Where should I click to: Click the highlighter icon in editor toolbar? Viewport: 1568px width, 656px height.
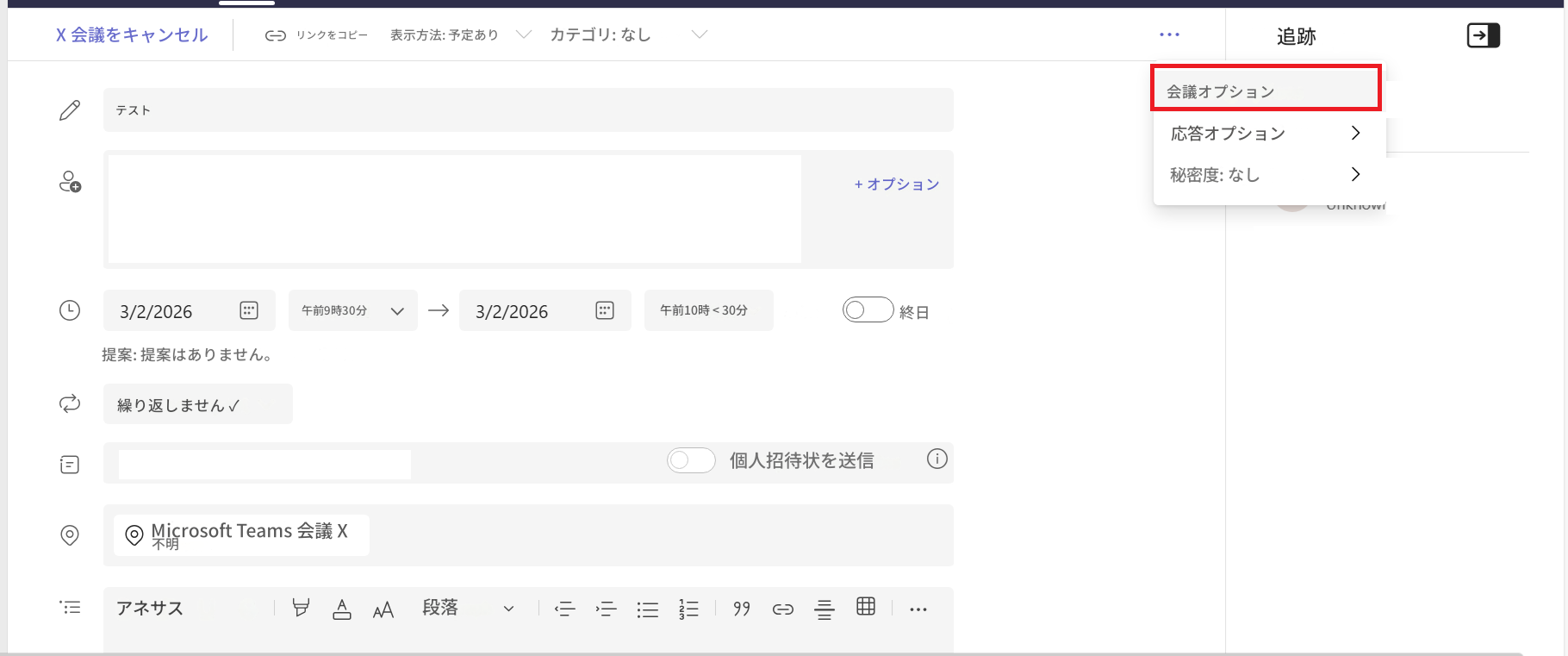click(x=301, y=609)
